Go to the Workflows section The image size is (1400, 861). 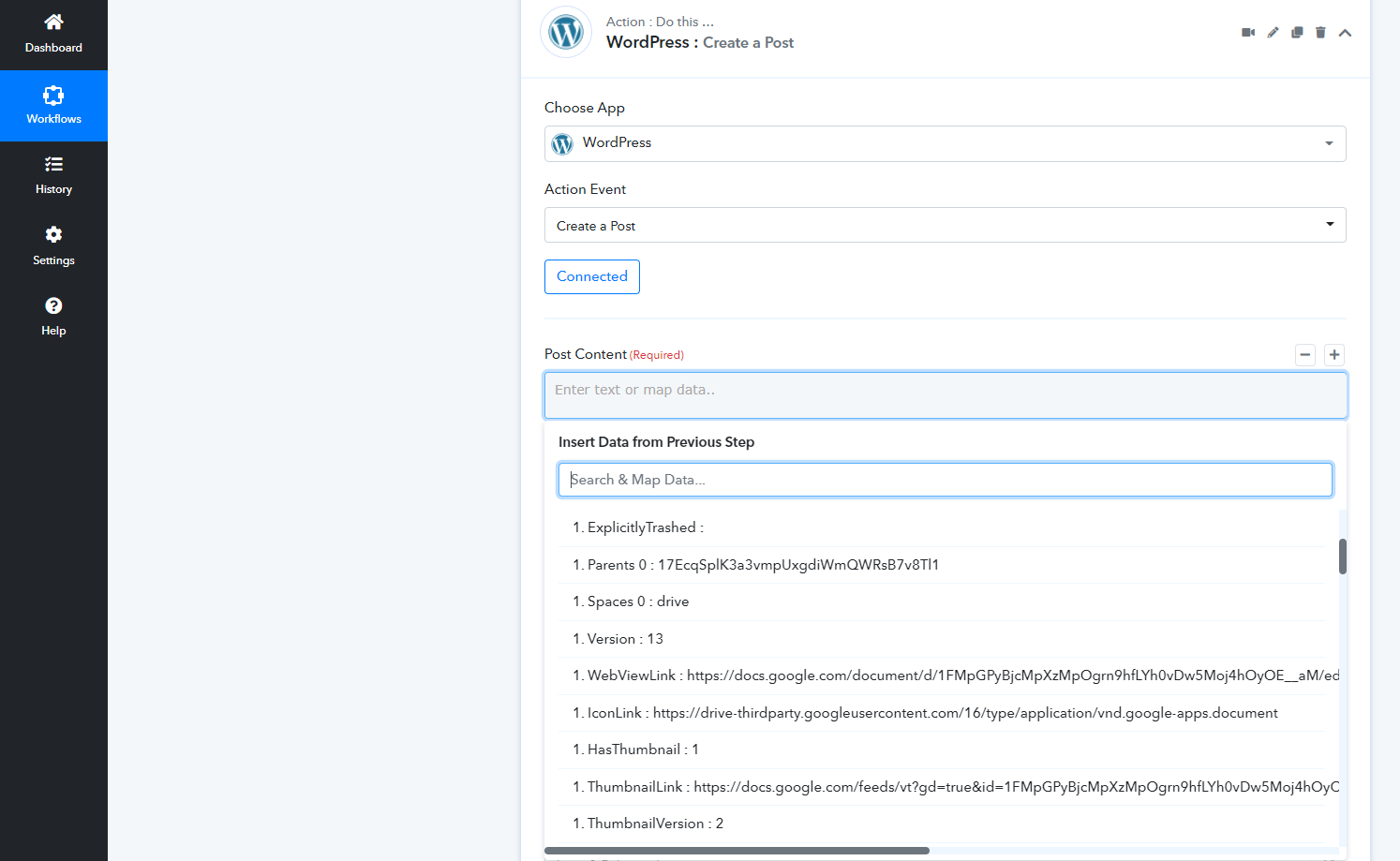53,106
